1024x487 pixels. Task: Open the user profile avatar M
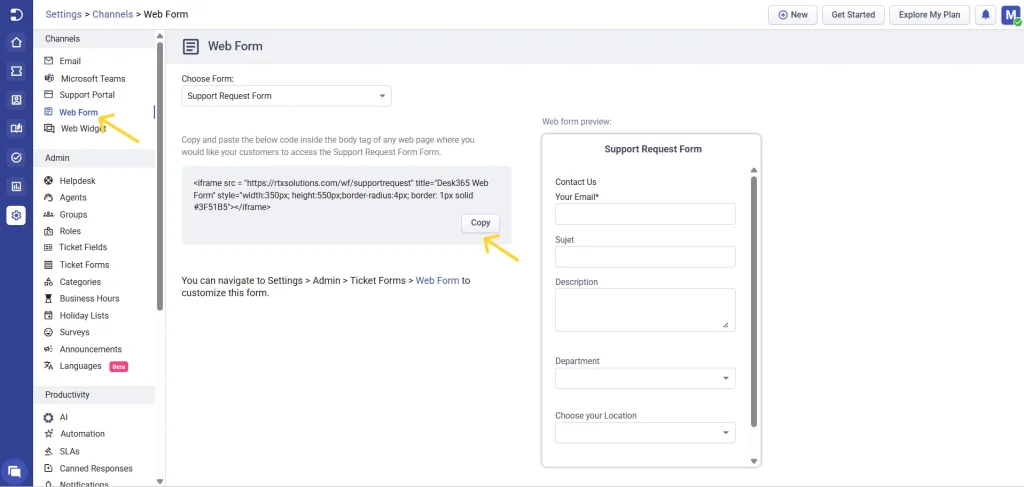(x=1010, y=15)
